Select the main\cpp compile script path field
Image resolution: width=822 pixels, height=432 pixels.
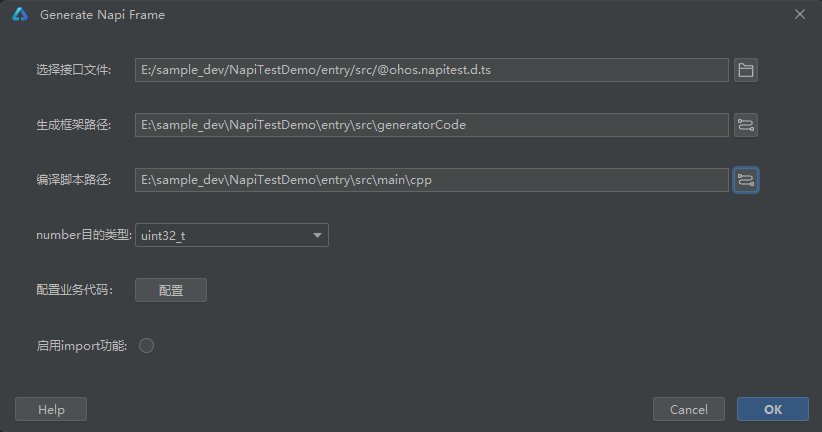[x=432, y=180]
